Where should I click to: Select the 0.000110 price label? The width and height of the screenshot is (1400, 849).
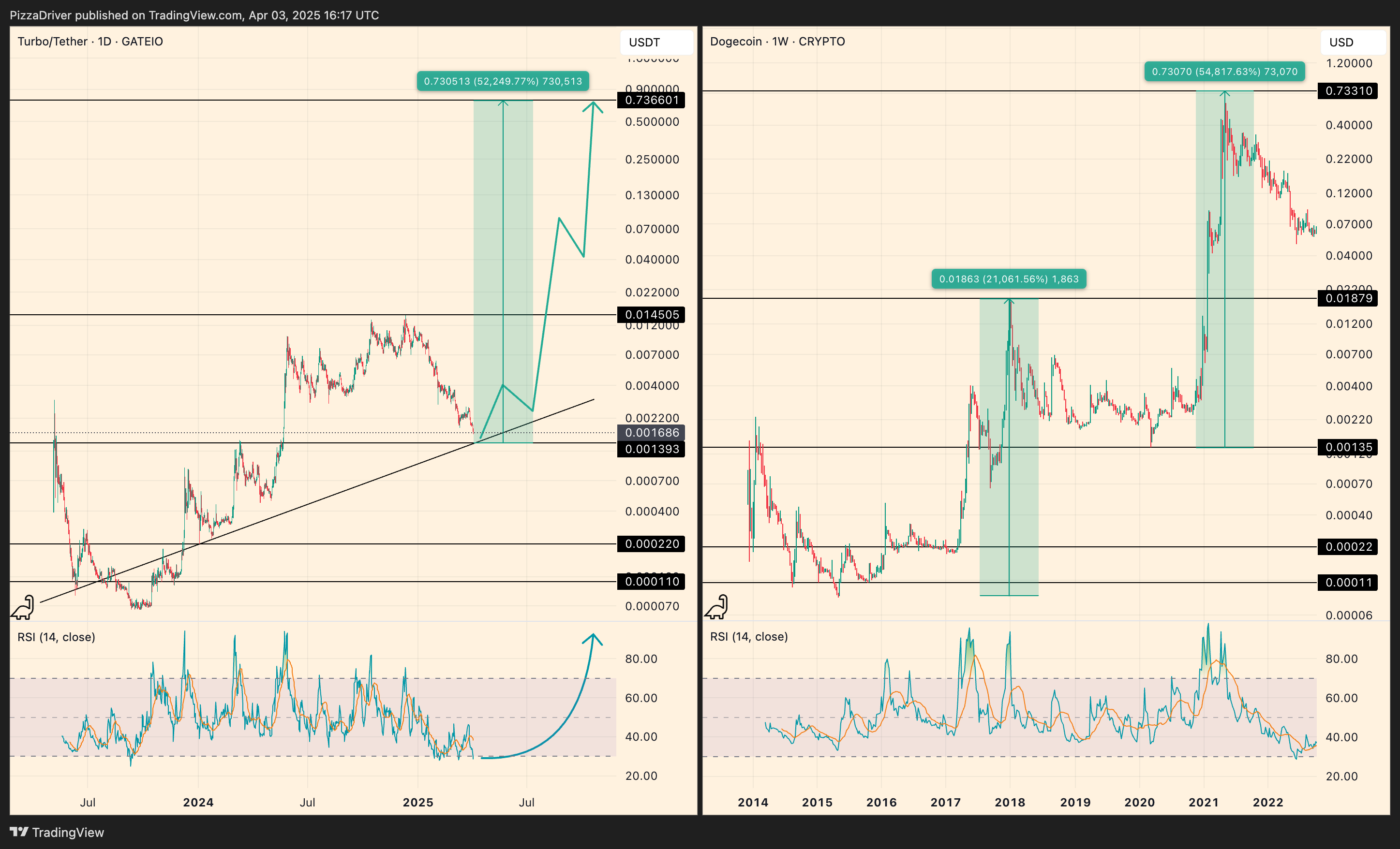pyautogui.click(x=651, y=582)
